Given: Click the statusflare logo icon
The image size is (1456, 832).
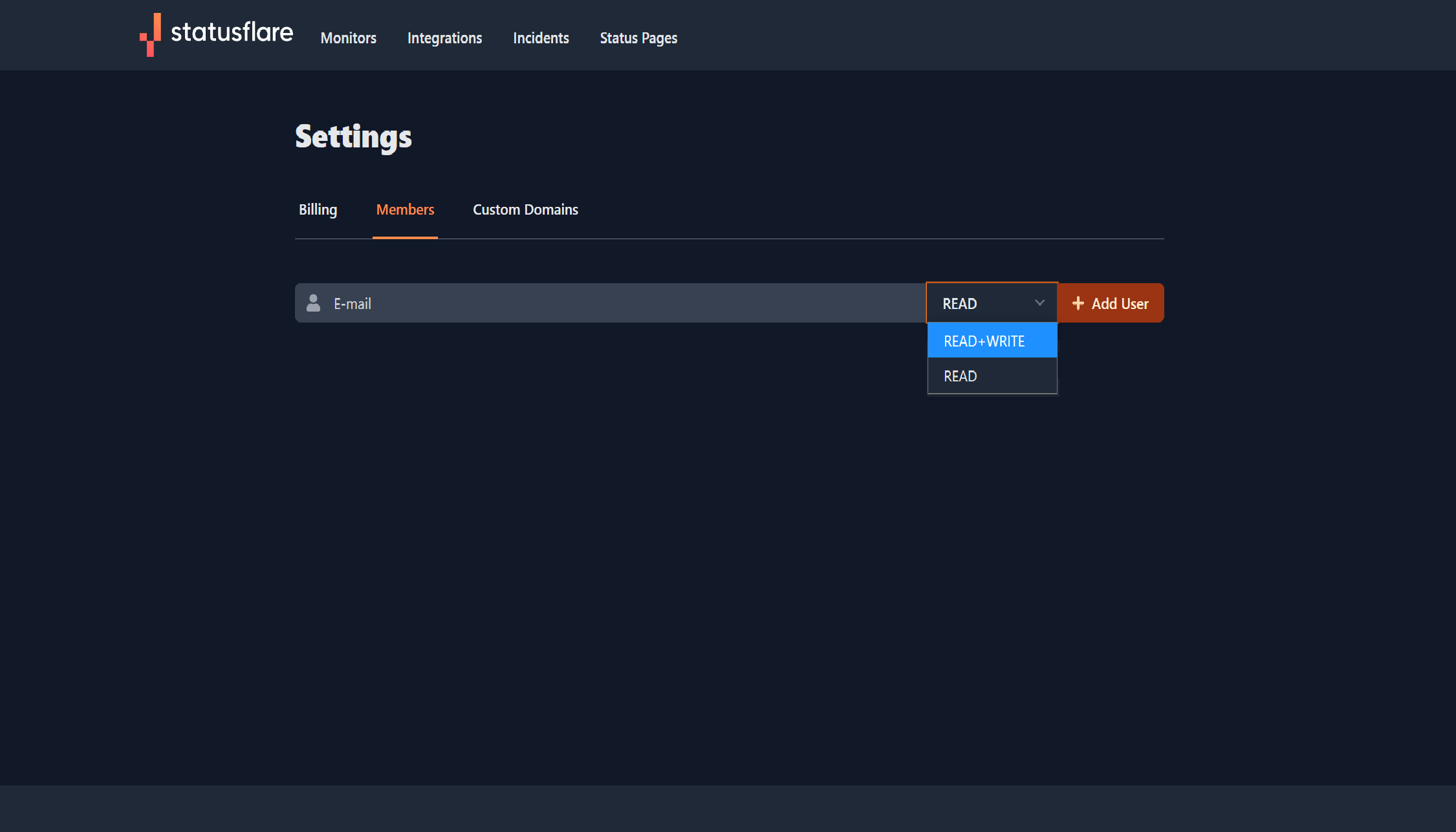Looking at the screenshot, I should [x=151, y=35].
